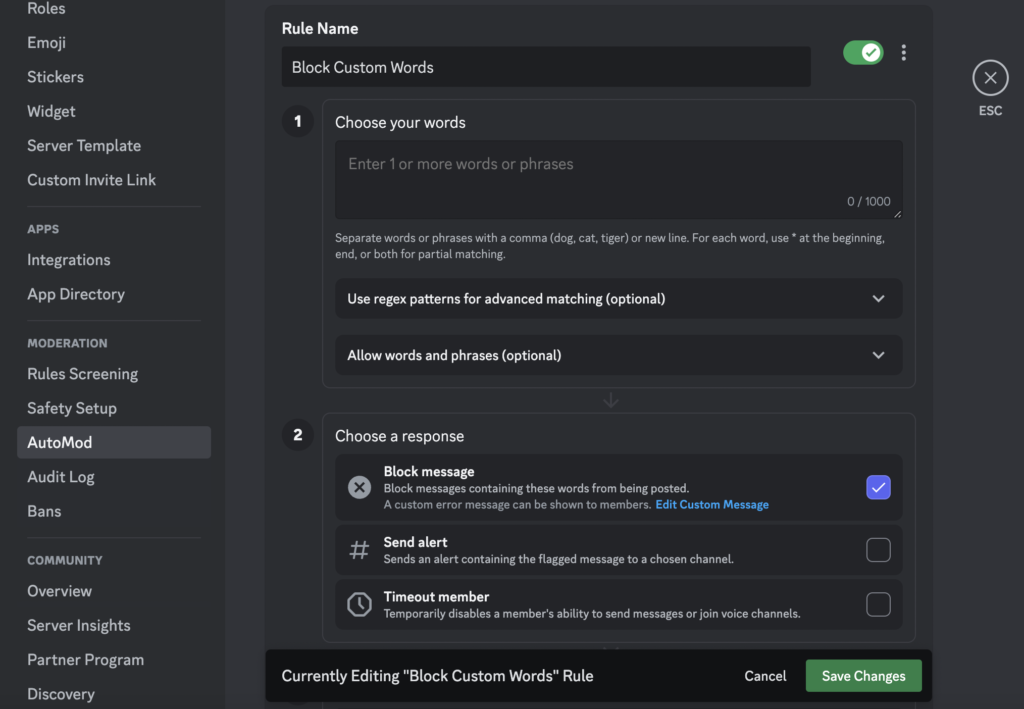Click the Send alert option row title
Screen dimensions: 1024x709
[x=415, y=542]
